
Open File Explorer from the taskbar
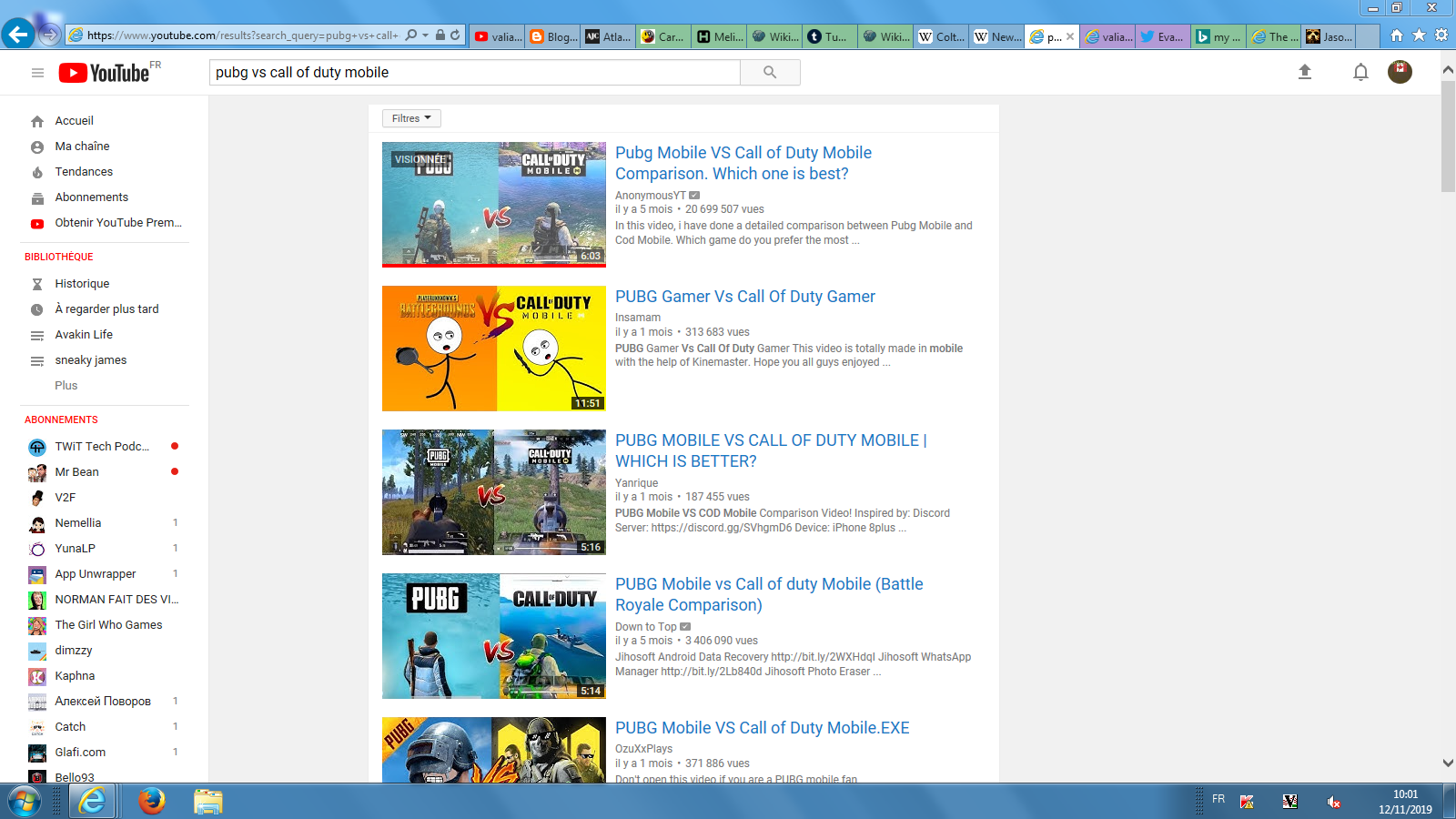pos(207,801)
